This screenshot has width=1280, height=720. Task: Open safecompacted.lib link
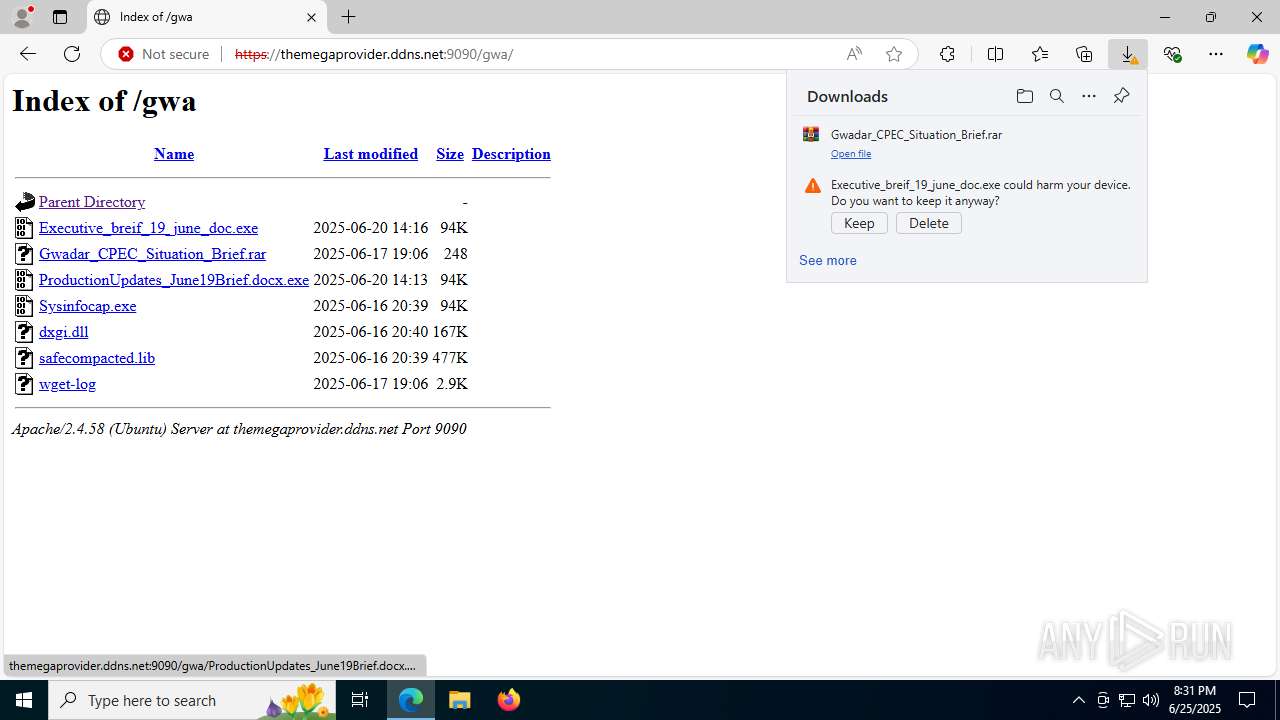tap(97, 358)
